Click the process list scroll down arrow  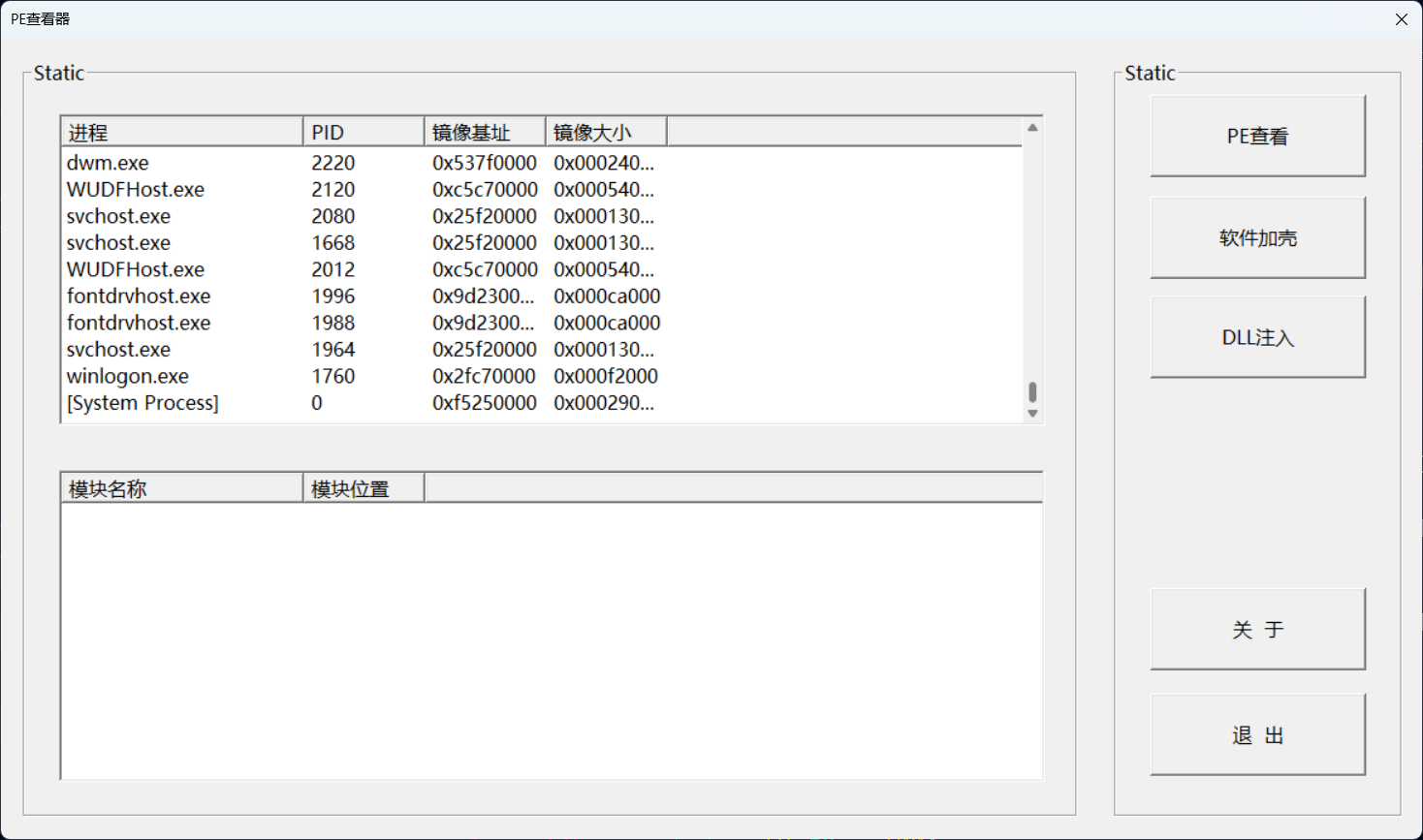pyautogui.click(x=1032, y=414)
